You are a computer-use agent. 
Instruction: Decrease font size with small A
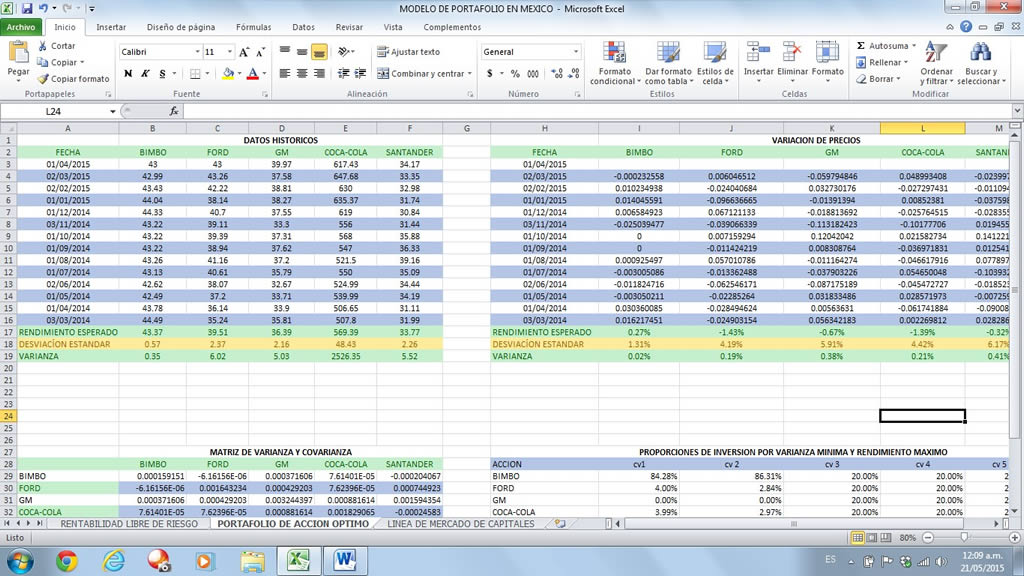point(260,52)
